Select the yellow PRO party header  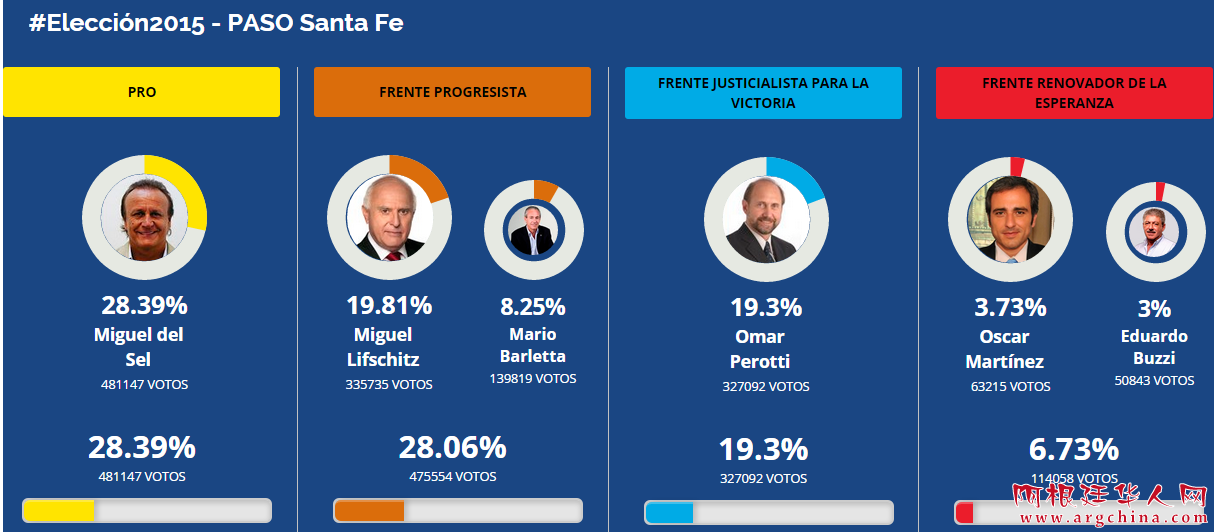point(142,92)
